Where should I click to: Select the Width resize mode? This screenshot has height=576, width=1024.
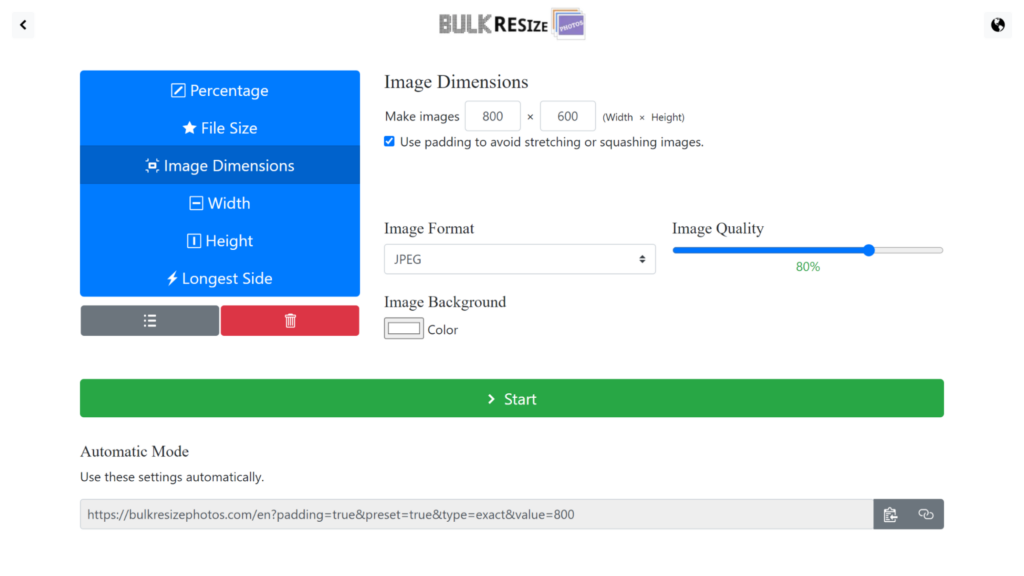click(x=220, y=203)
